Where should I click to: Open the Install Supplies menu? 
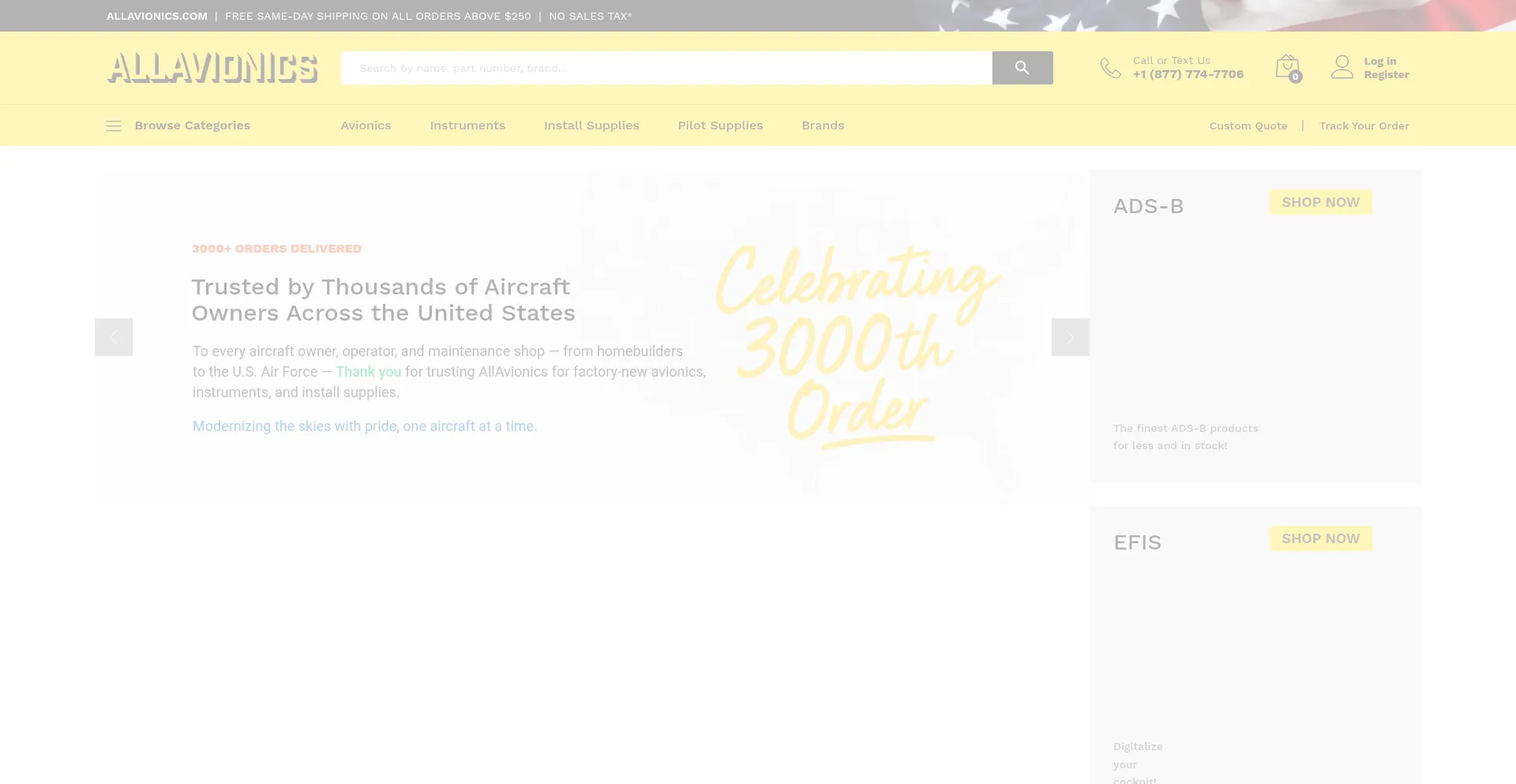click(591, 126)
